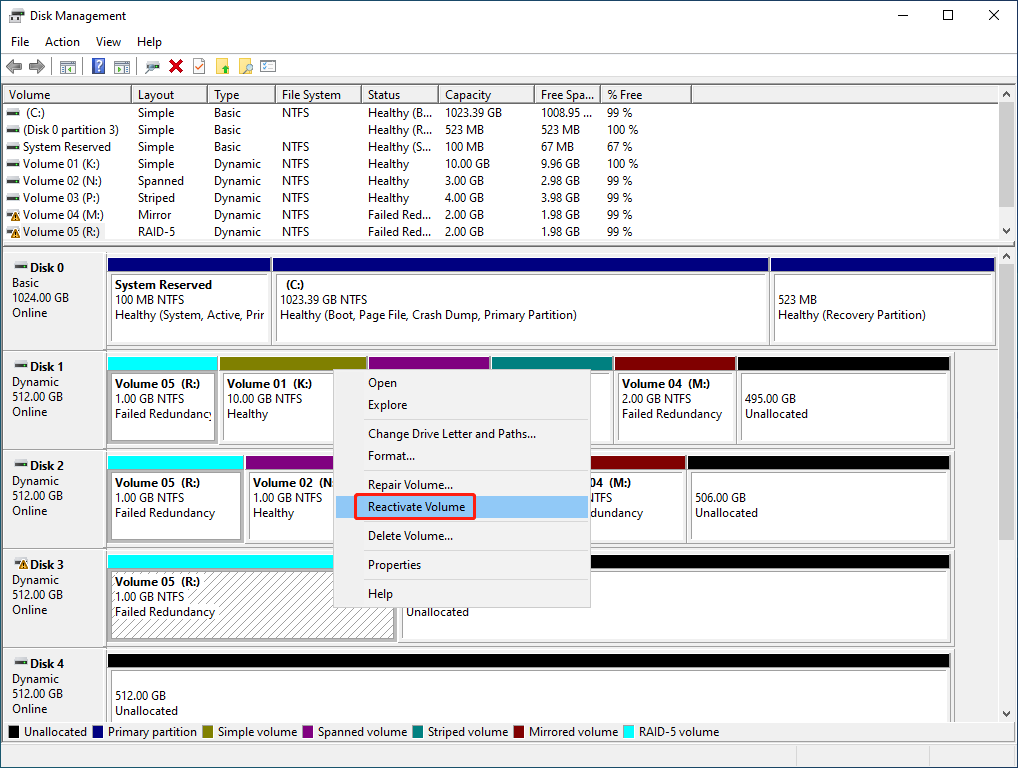Choose Change Drive Letter and Paths...
This screenshot has height=768, width=1018.
[x=462, y=434]
